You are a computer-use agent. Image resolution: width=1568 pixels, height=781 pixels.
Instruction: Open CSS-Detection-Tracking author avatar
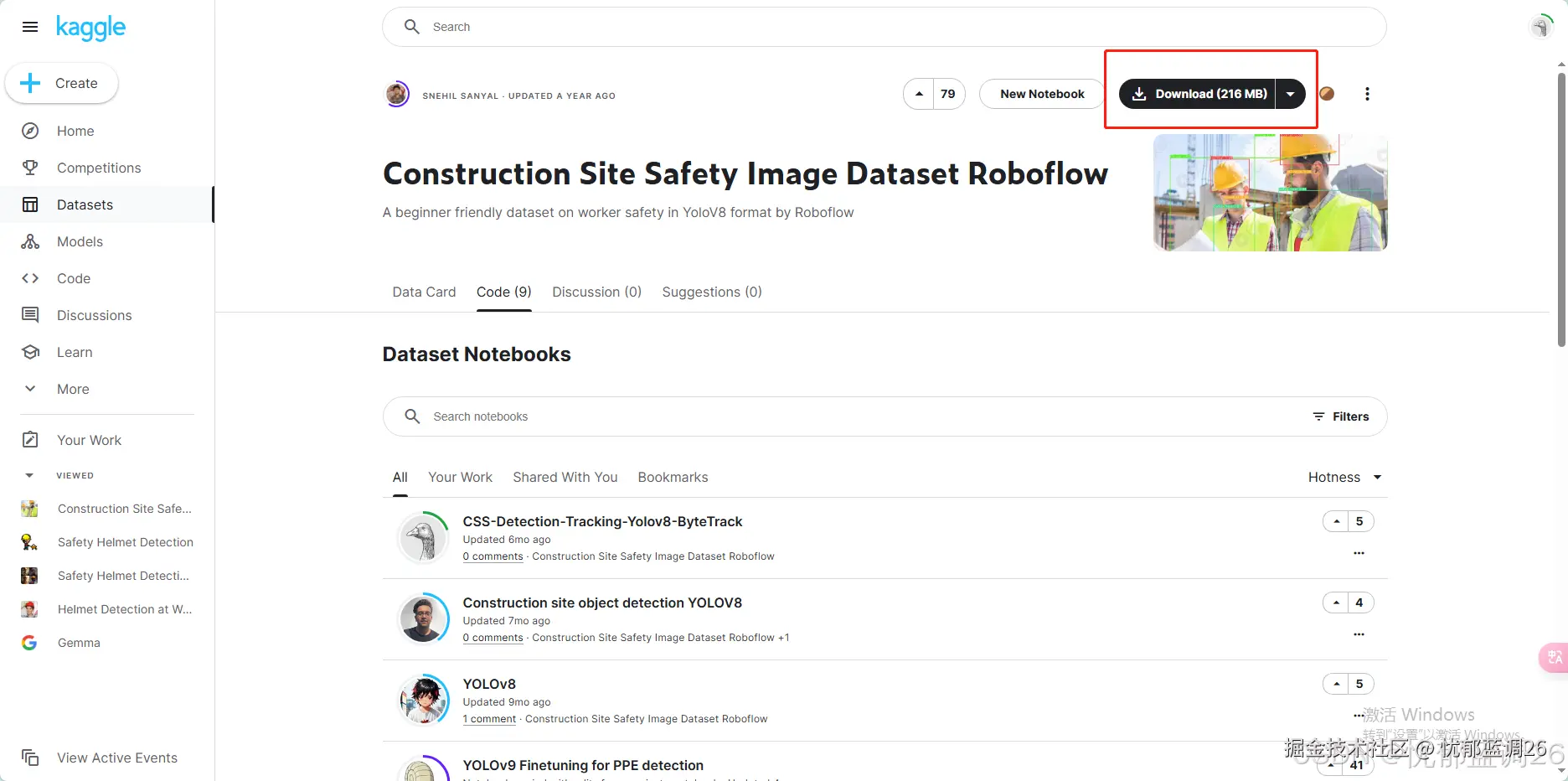tap(424, 537)
